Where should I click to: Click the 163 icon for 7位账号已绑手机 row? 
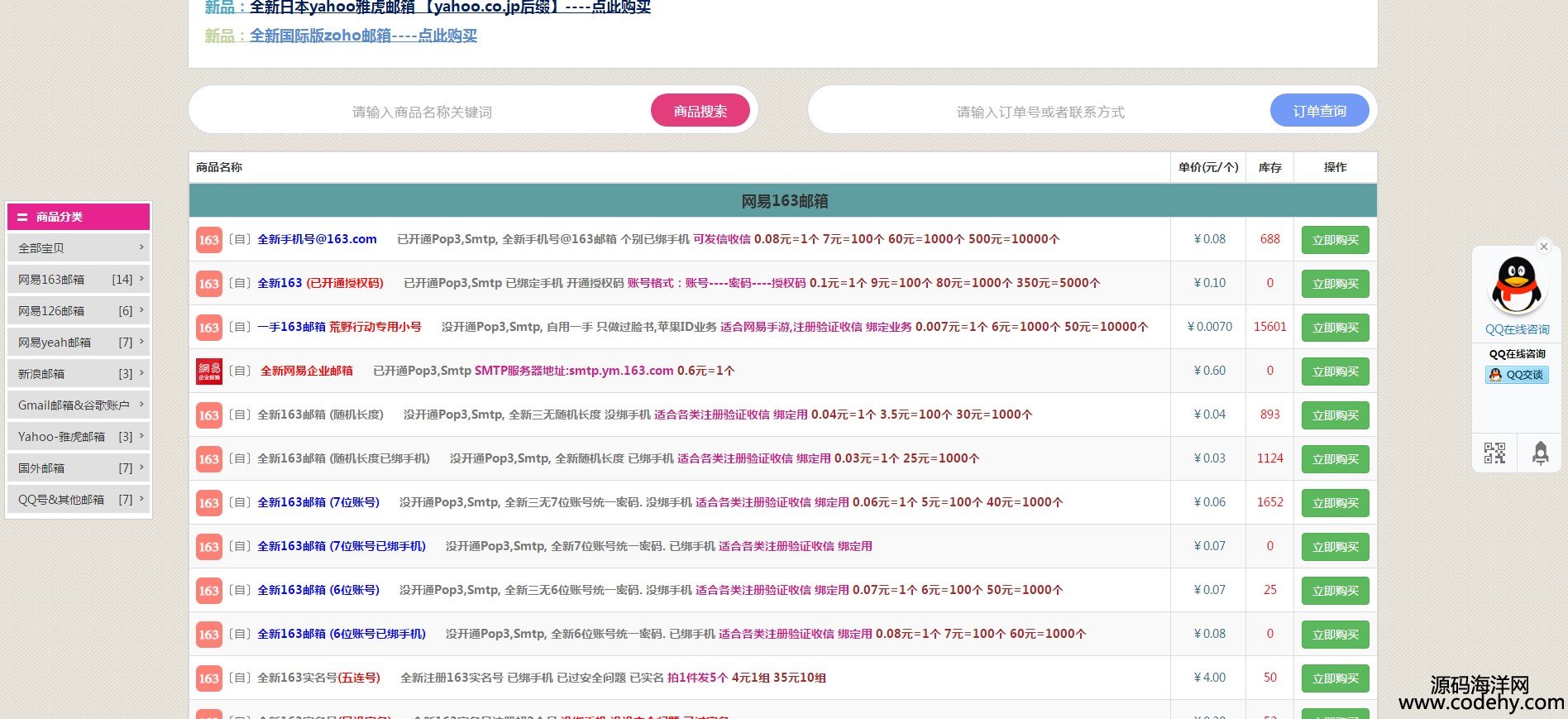click(x=209, y=547)
